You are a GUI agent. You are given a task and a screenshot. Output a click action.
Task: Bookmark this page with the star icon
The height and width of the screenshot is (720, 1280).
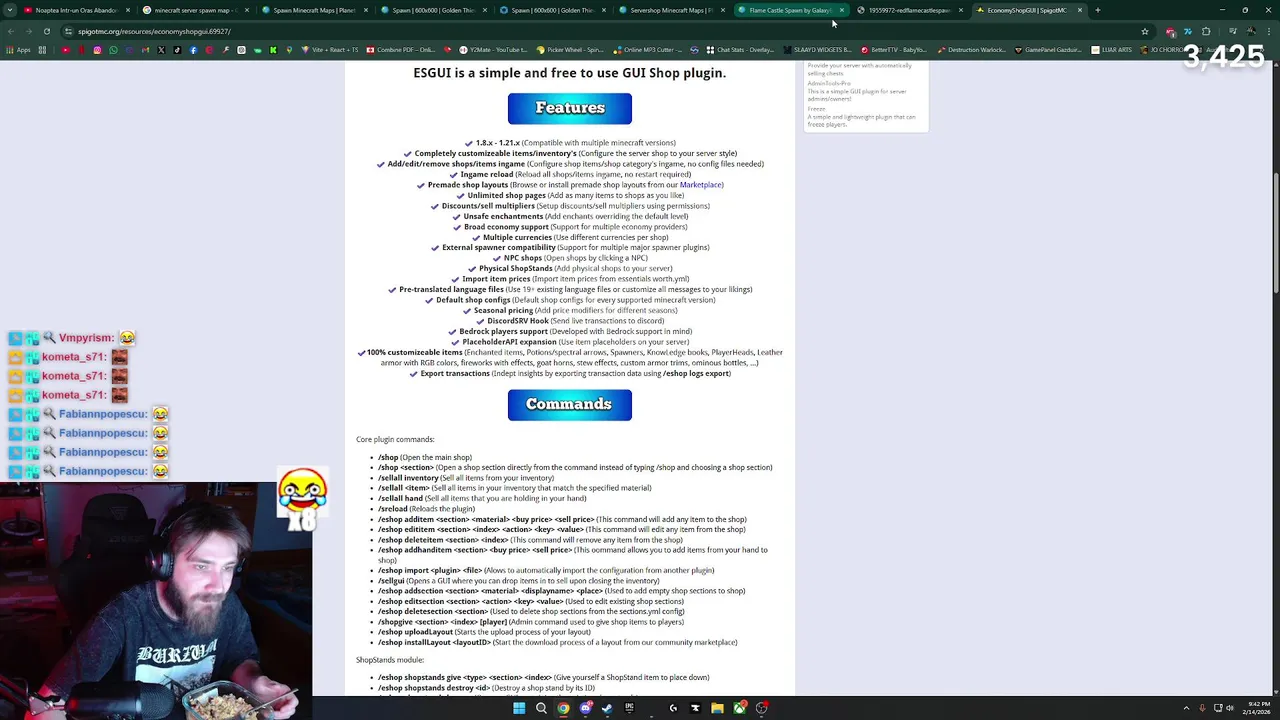1145,31
